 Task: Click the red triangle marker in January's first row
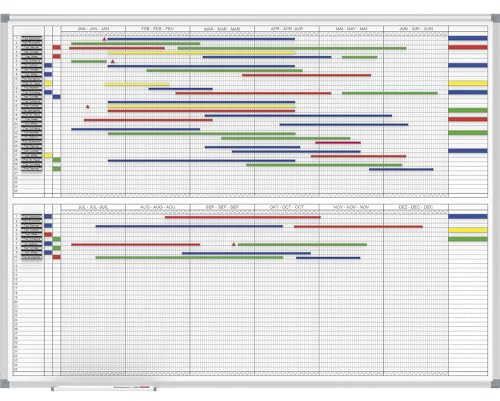(x=104, y=39)
